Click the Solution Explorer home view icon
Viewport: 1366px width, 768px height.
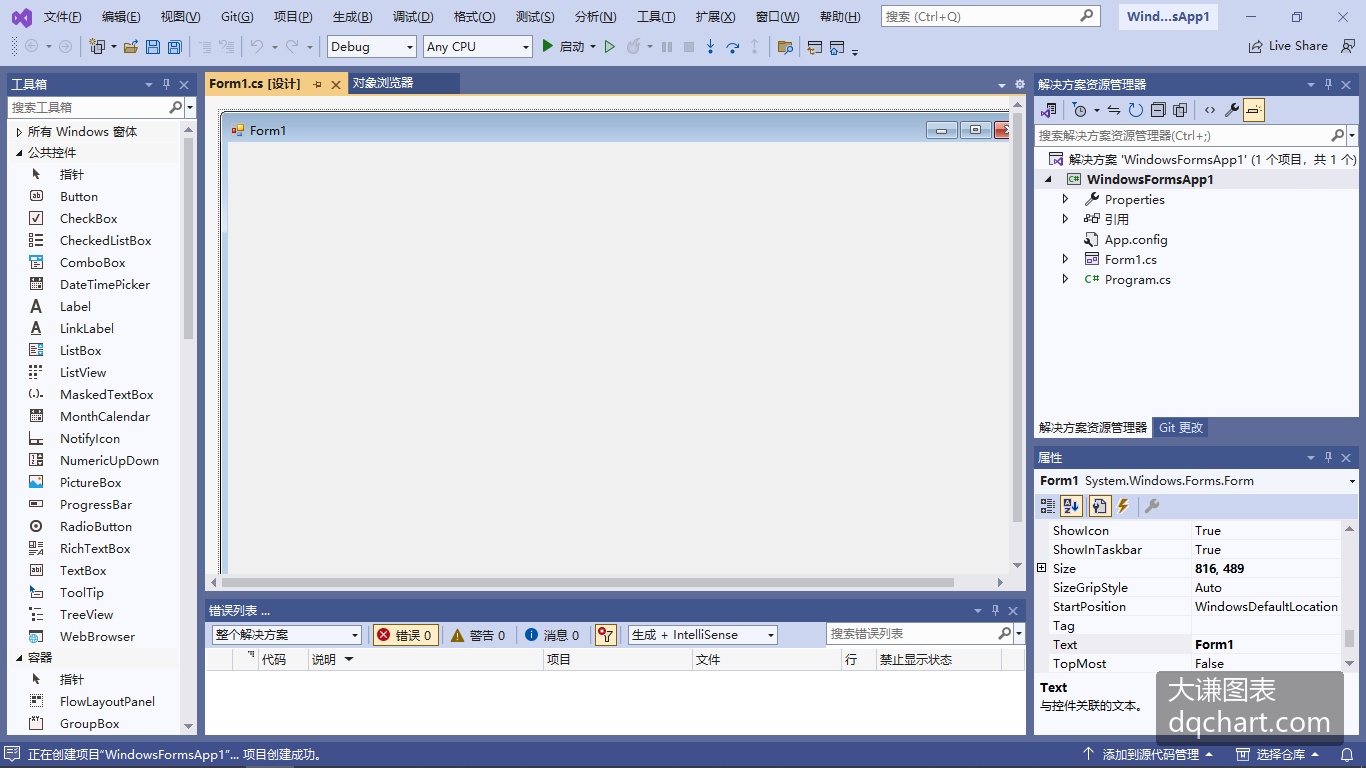[x=1048, y=110]
